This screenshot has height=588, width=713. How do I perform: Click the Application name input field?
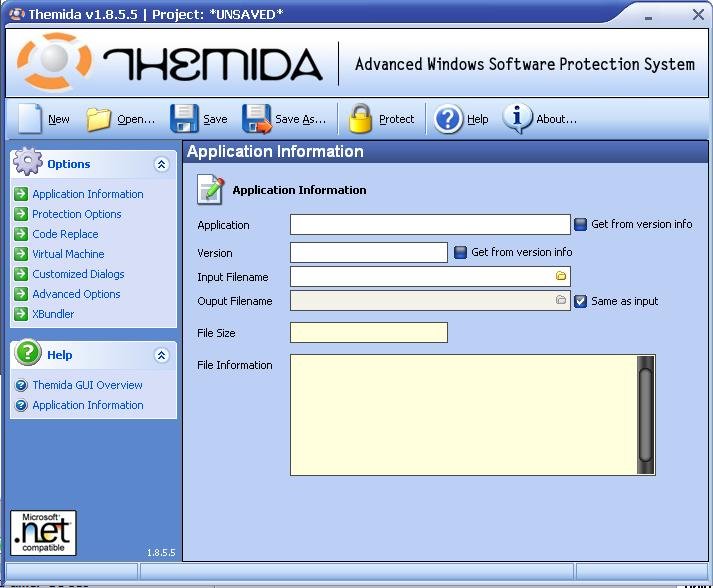(430, 225)
